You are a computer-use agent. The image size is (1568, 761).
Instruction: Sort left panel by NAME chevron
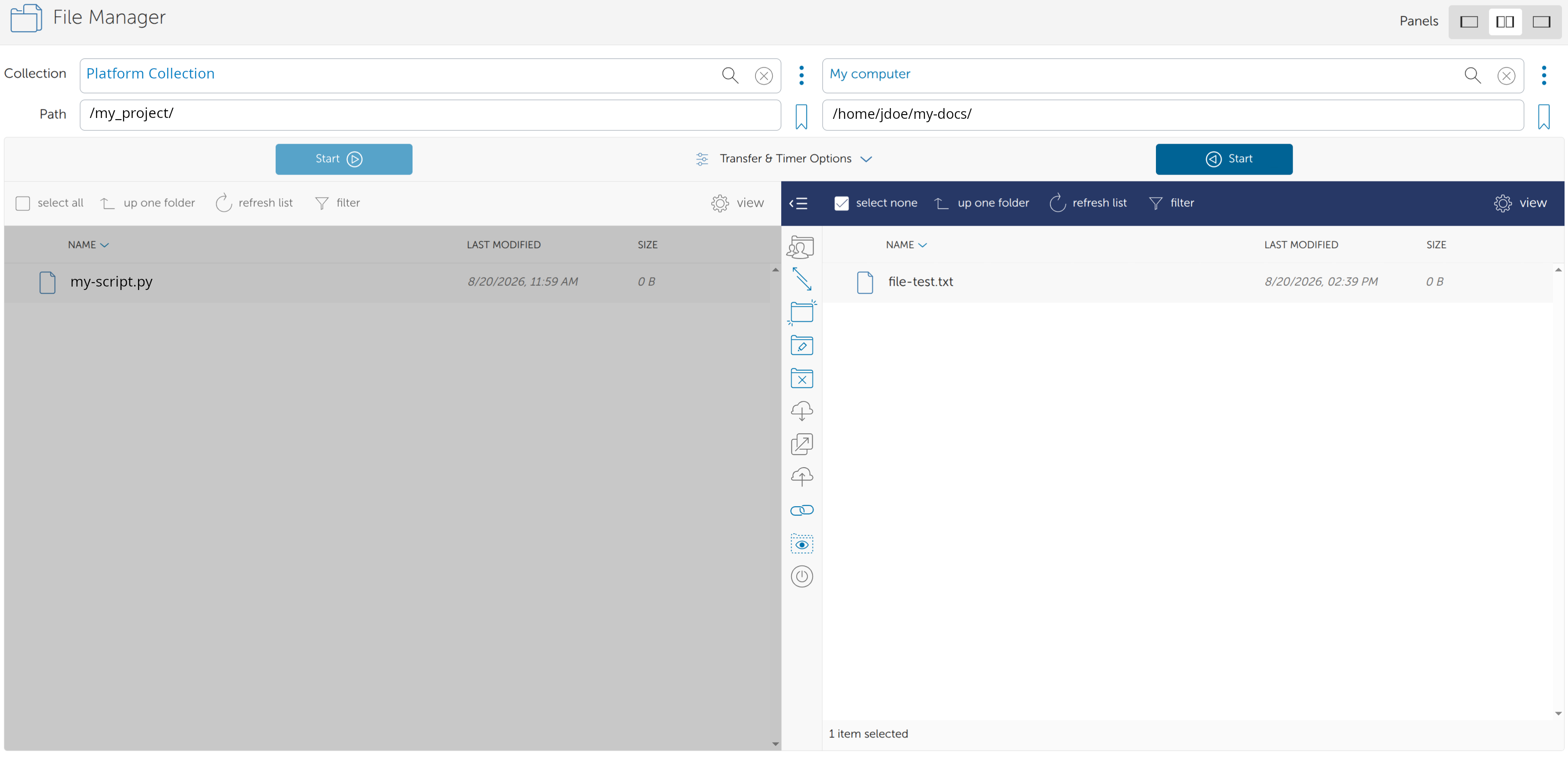pyautogui.click(x=104, y=245)
